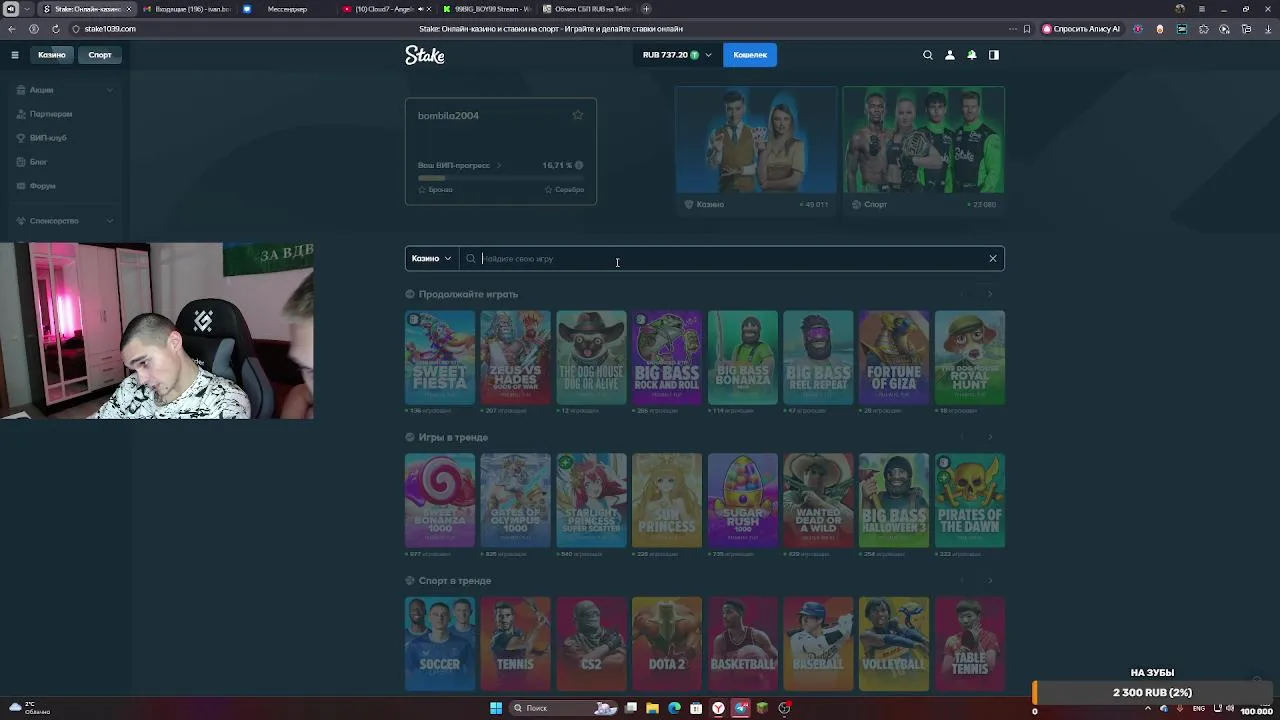Expand Акции in the sidebar
The width and height of the screenshot is (1280, 720).
click(x=65, y=90)
